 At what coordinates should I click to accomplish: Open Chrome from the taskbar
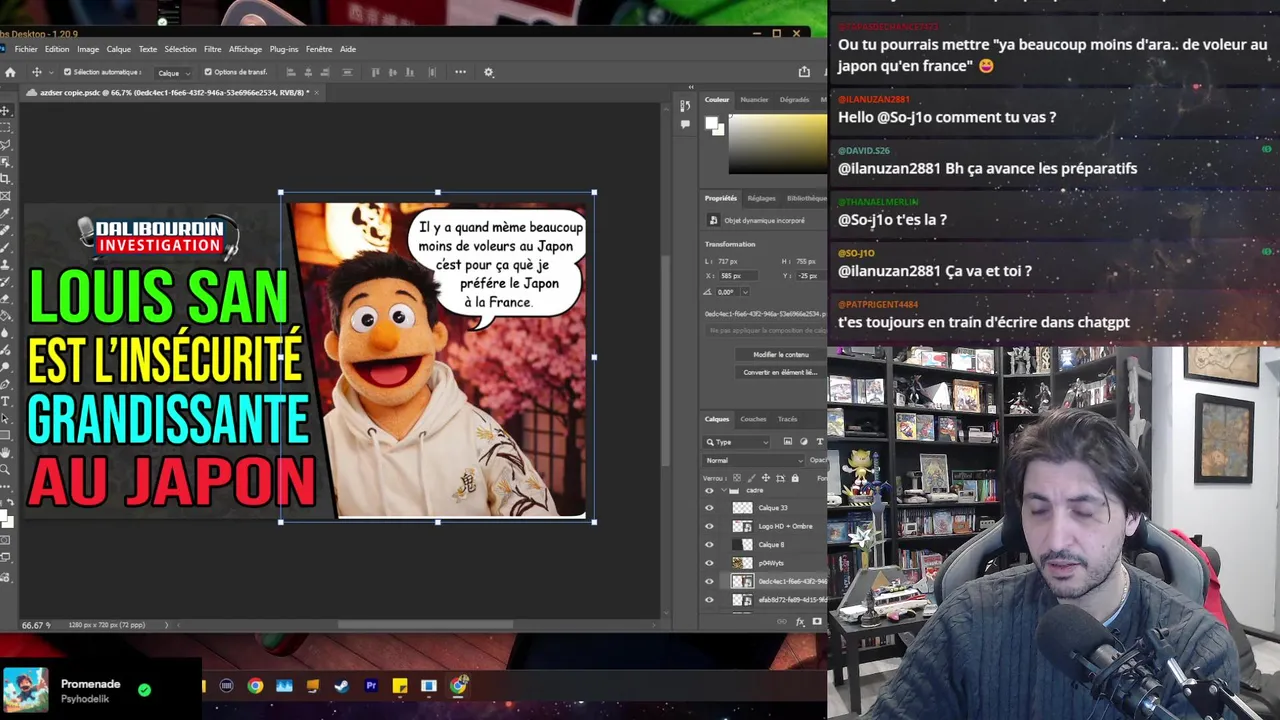click(255, 685)
